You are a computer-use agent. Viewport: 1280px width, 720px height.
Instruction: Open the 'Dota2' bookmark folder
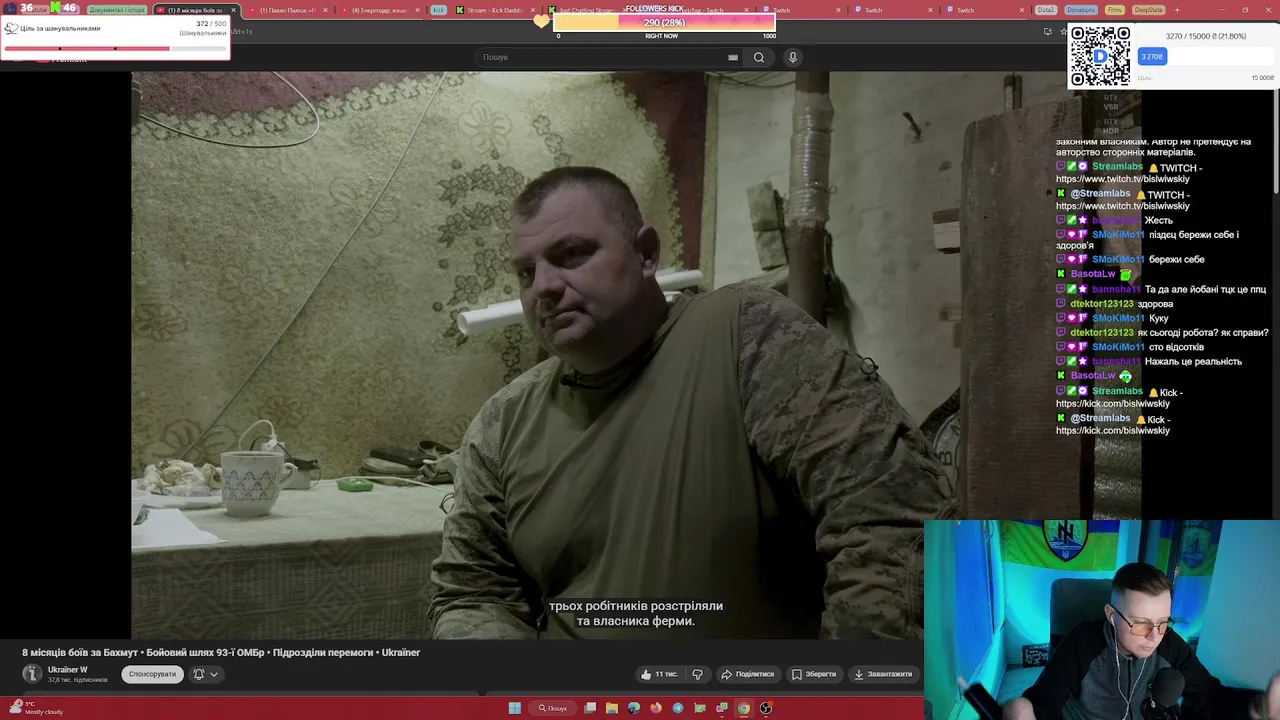tap(1046, 10)
